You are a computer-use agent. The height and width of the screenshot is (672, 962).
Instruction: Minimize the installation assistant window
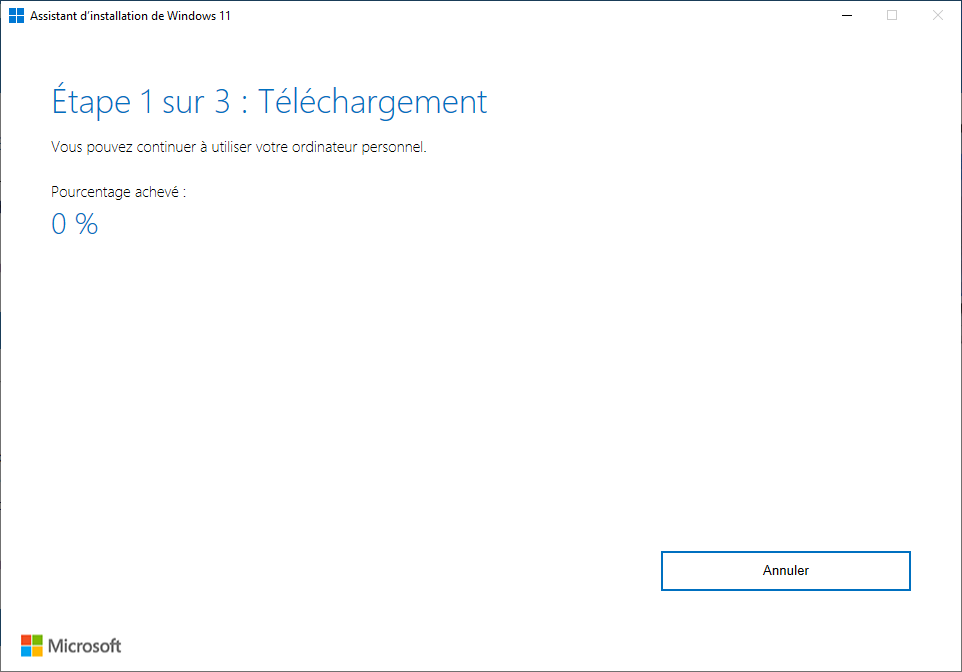(x=847, y=15)
